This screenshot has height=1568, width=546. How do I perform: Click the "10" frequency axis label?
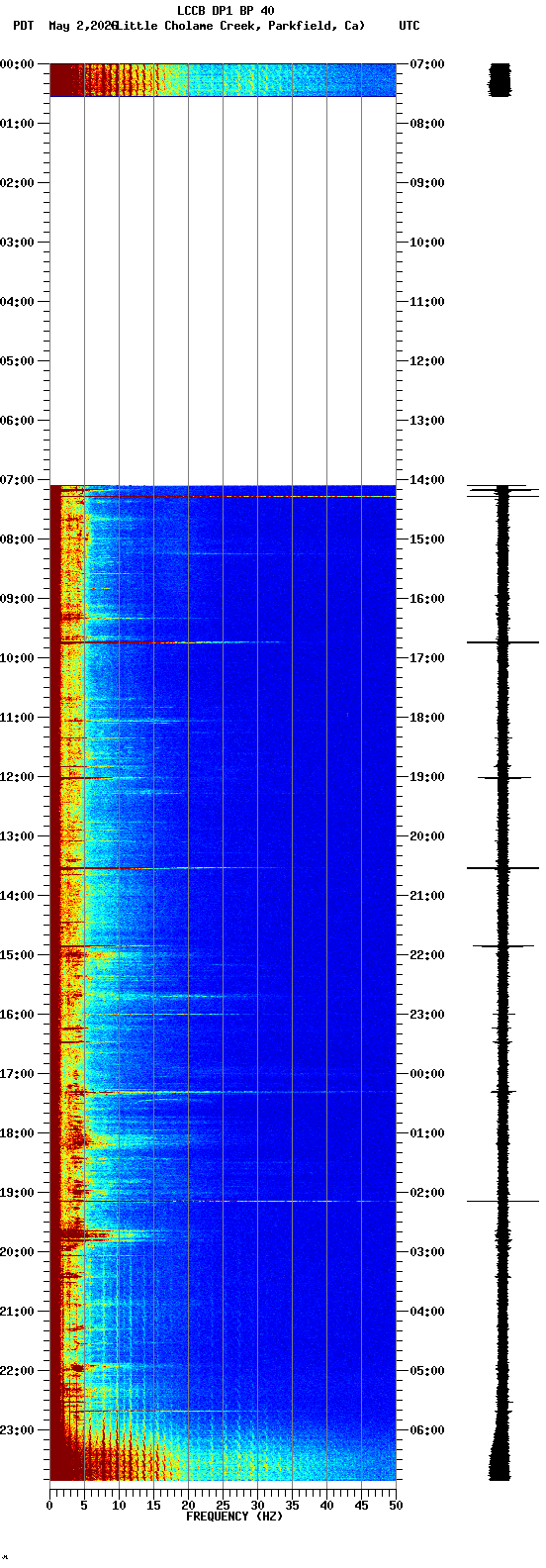119,1506
